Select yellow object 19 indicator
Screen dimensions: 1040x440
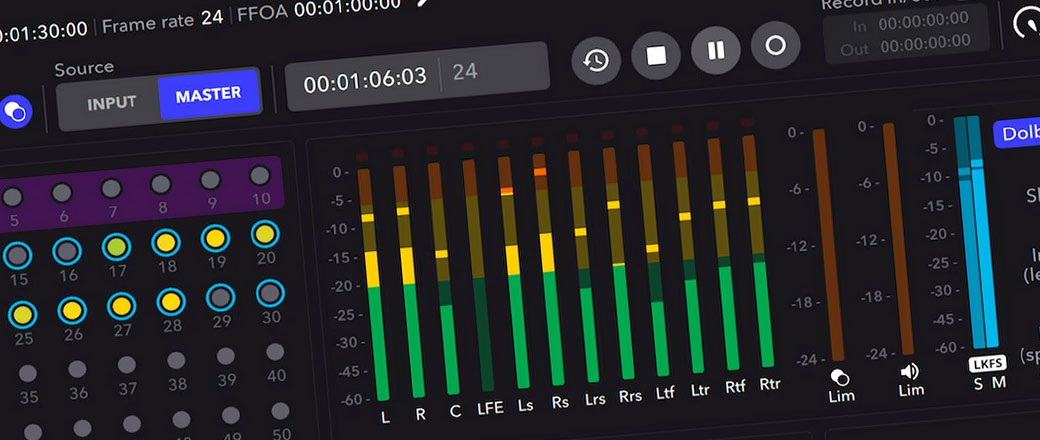tap(216, 238)
